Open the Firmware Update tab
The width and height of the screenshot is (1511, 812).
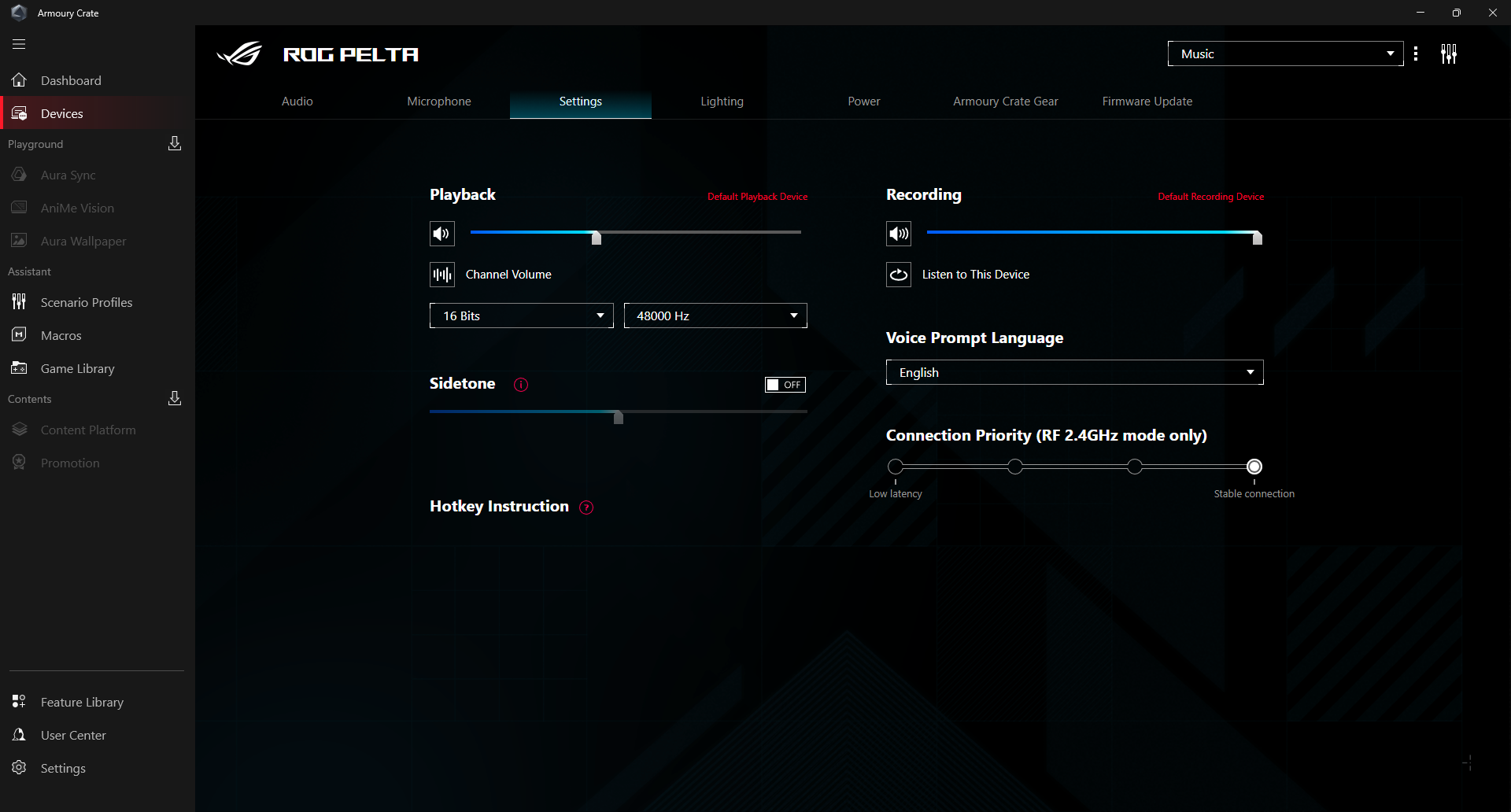[1147, 101]
